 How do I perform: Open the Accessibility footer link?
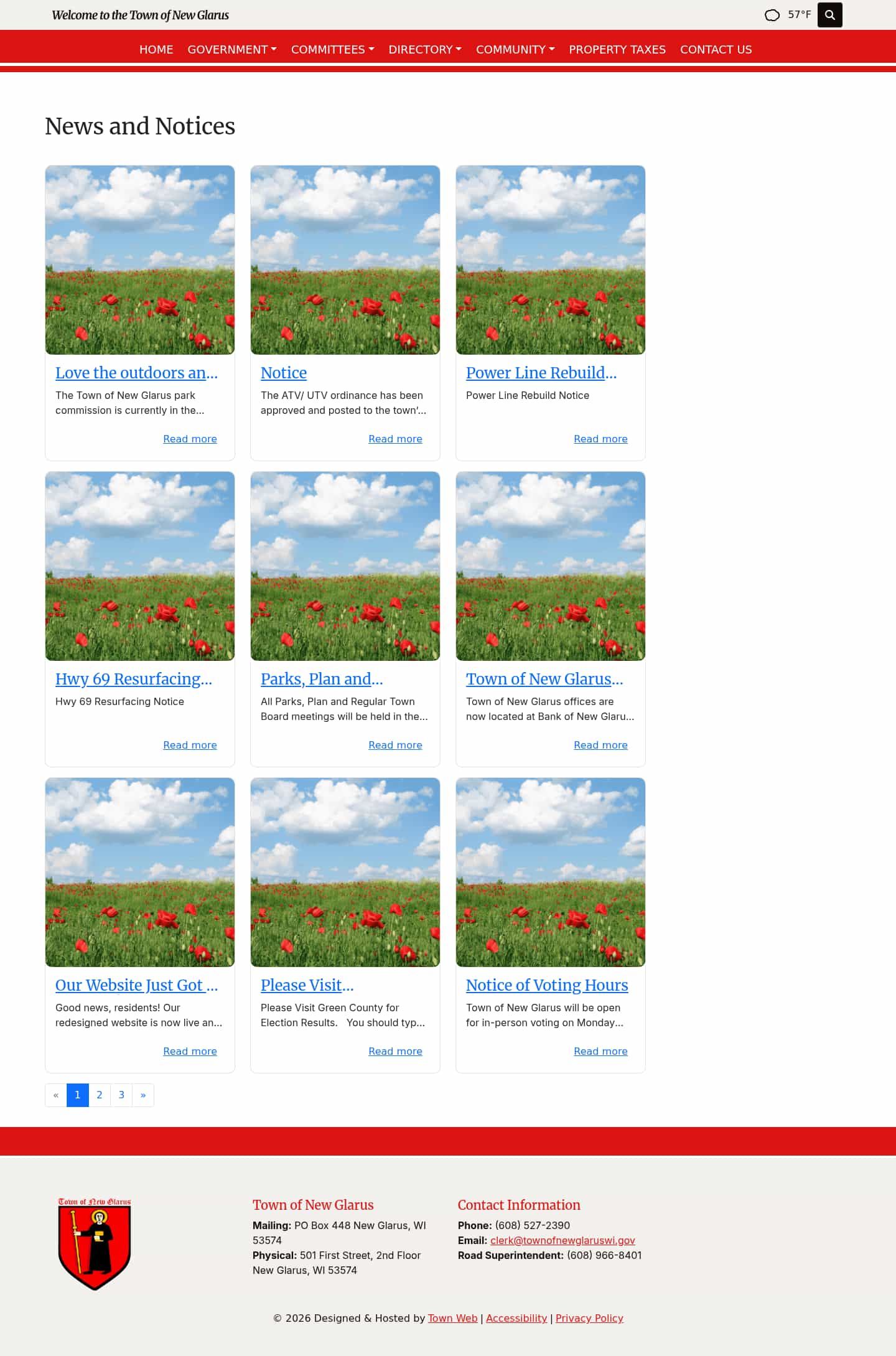[516, 1318]
